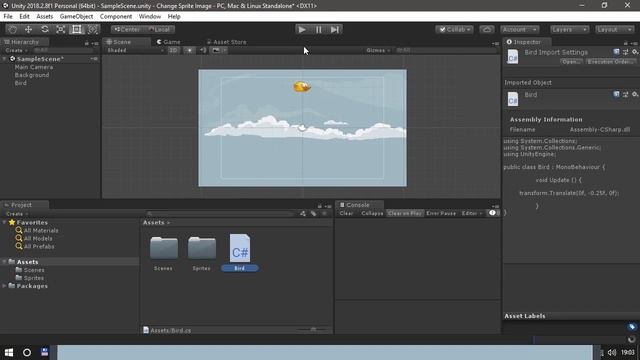
Task: Open scene effects dropdown arrow
Action: (x=224, y=50)
